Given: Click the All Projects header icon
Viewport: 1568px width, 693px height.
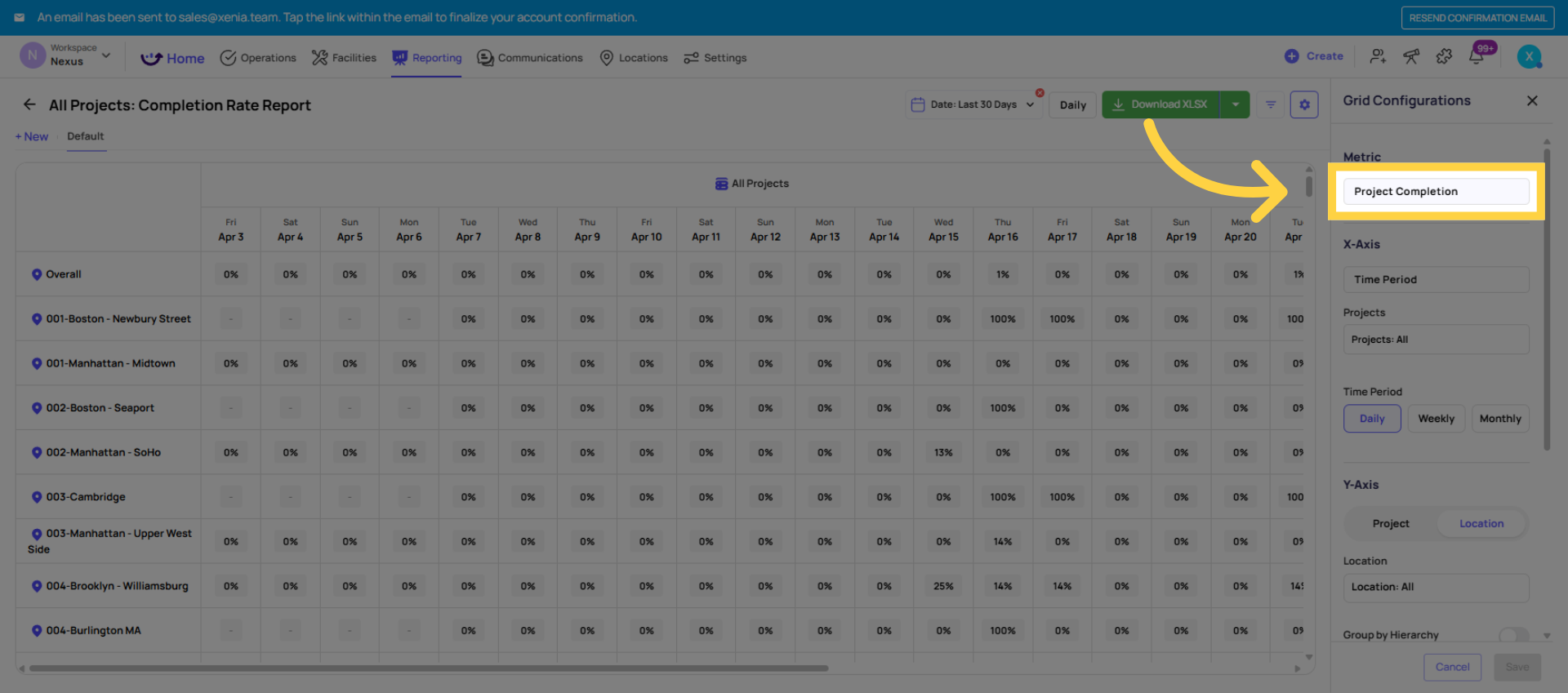Looking at the screenshot, I should (x=721, y=184).
